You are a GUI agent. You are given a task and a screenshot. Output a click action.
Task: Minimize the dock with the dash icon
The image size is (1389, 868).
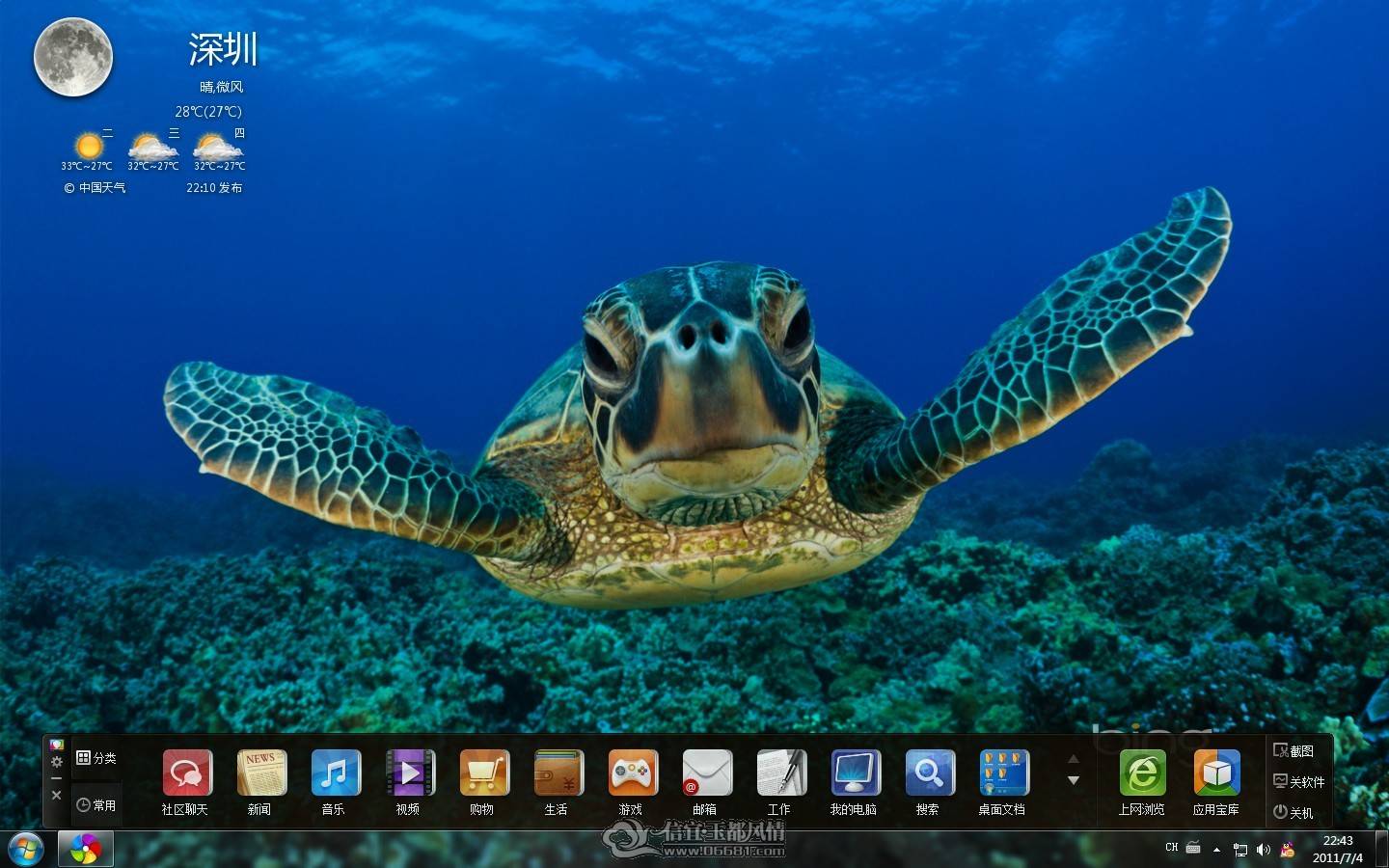coord(57,778)
